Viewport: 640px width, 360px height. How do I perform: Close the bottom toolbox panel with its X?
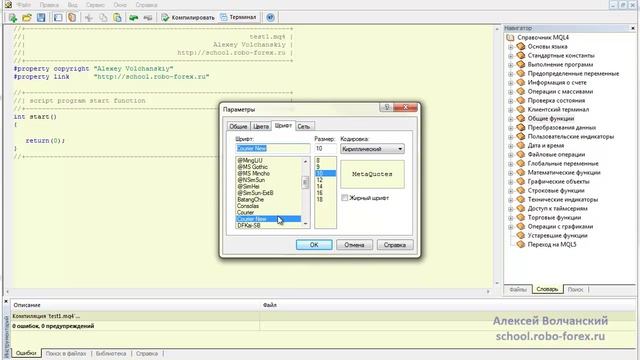[x=6, y=301]
